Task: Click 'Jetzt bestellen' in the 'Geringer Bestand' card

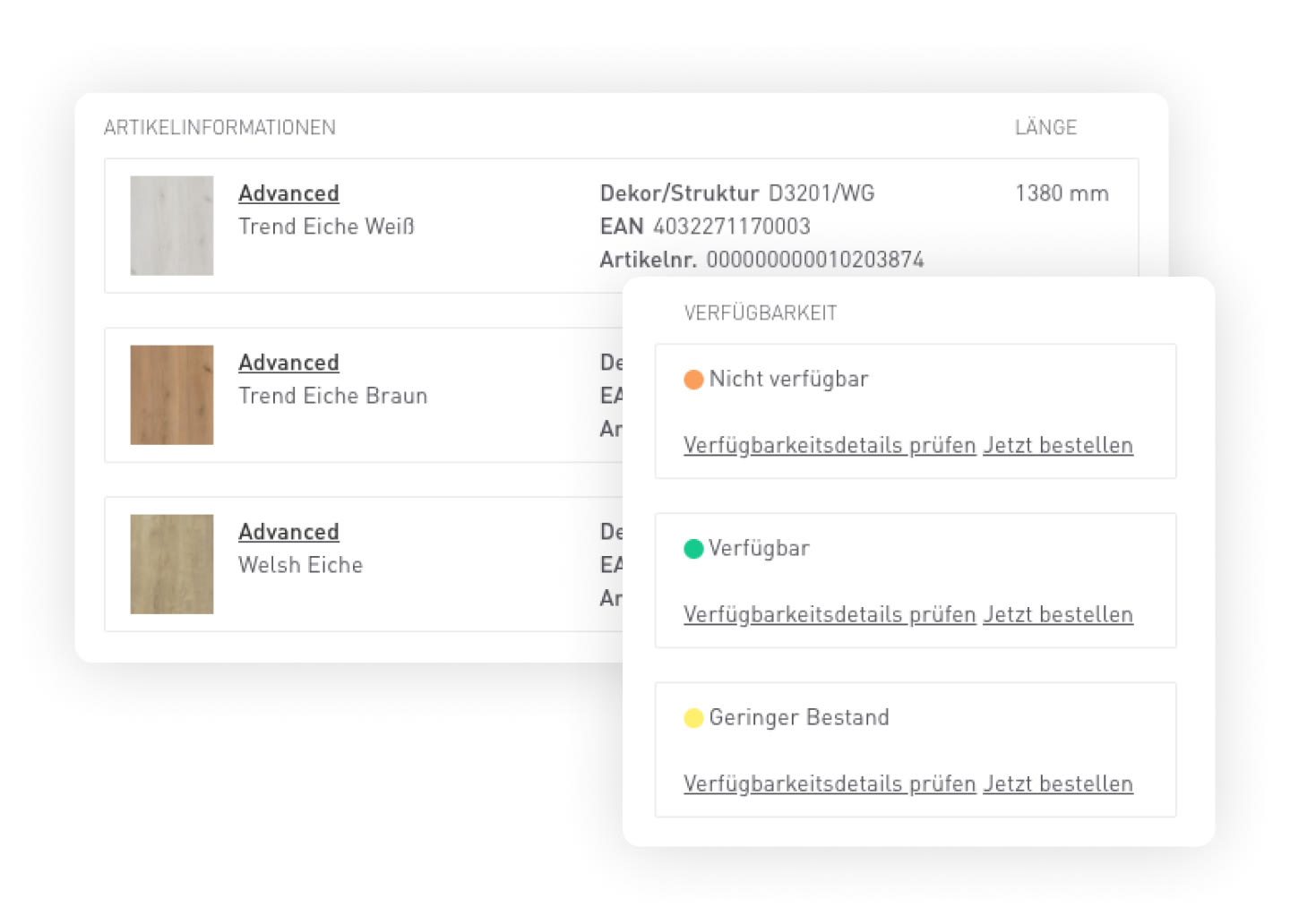Action: [x=1058, y=783]
